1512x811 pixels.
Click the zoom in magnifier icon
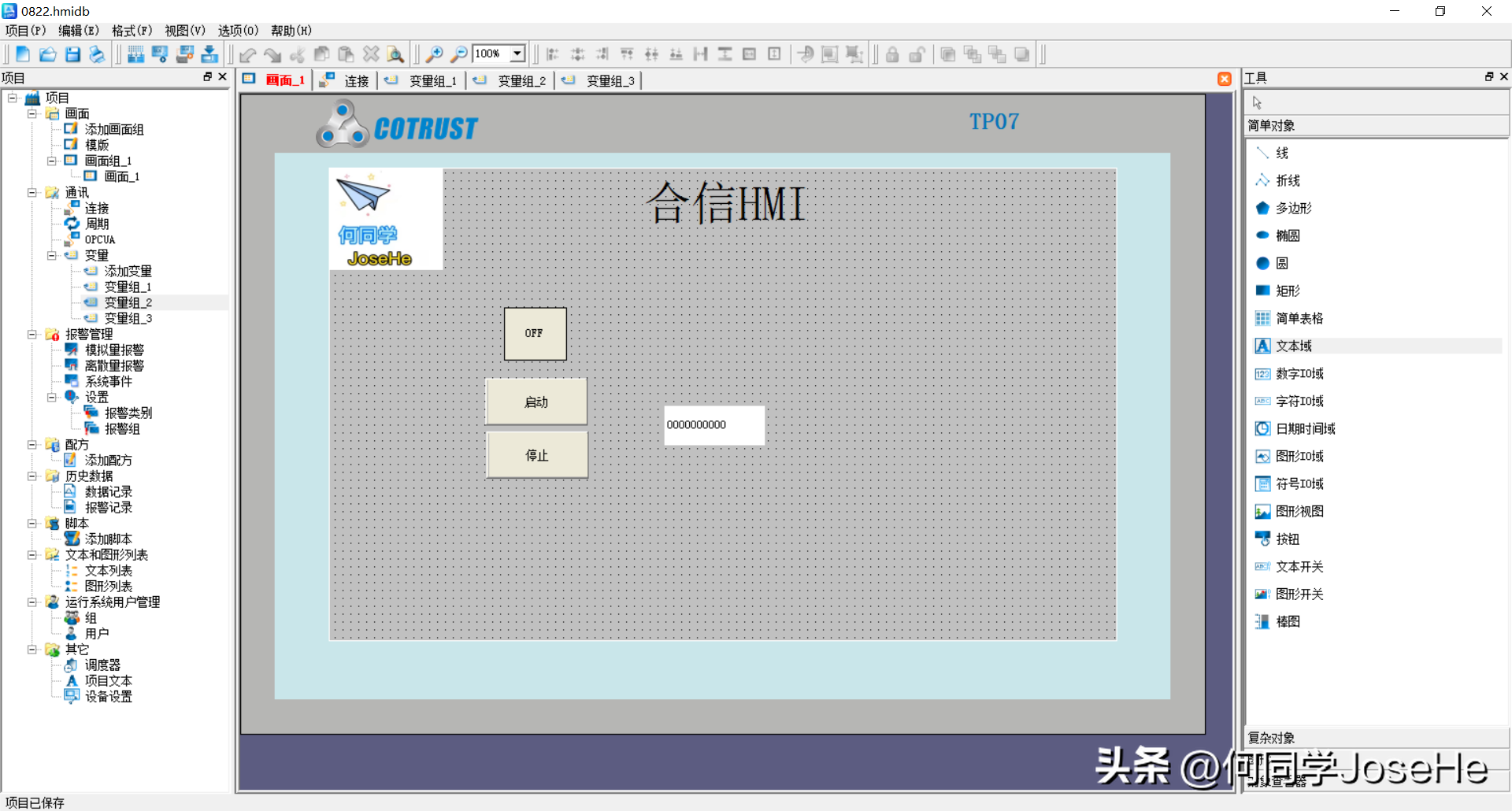click(434, 54)
